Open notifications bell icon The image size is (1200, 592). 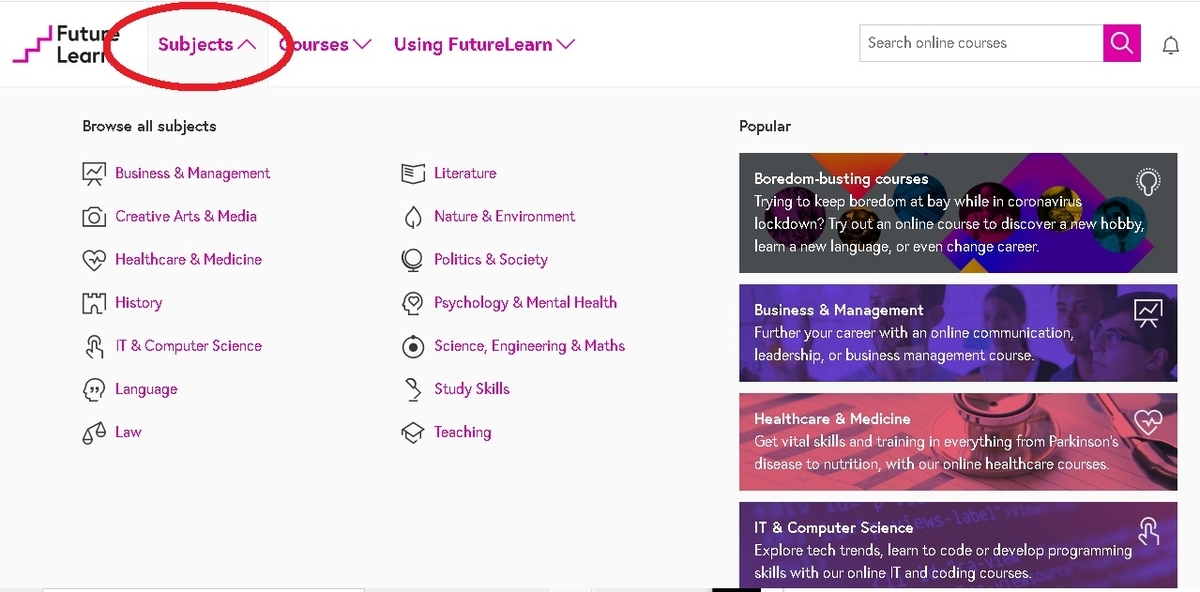coord(1171,45)
